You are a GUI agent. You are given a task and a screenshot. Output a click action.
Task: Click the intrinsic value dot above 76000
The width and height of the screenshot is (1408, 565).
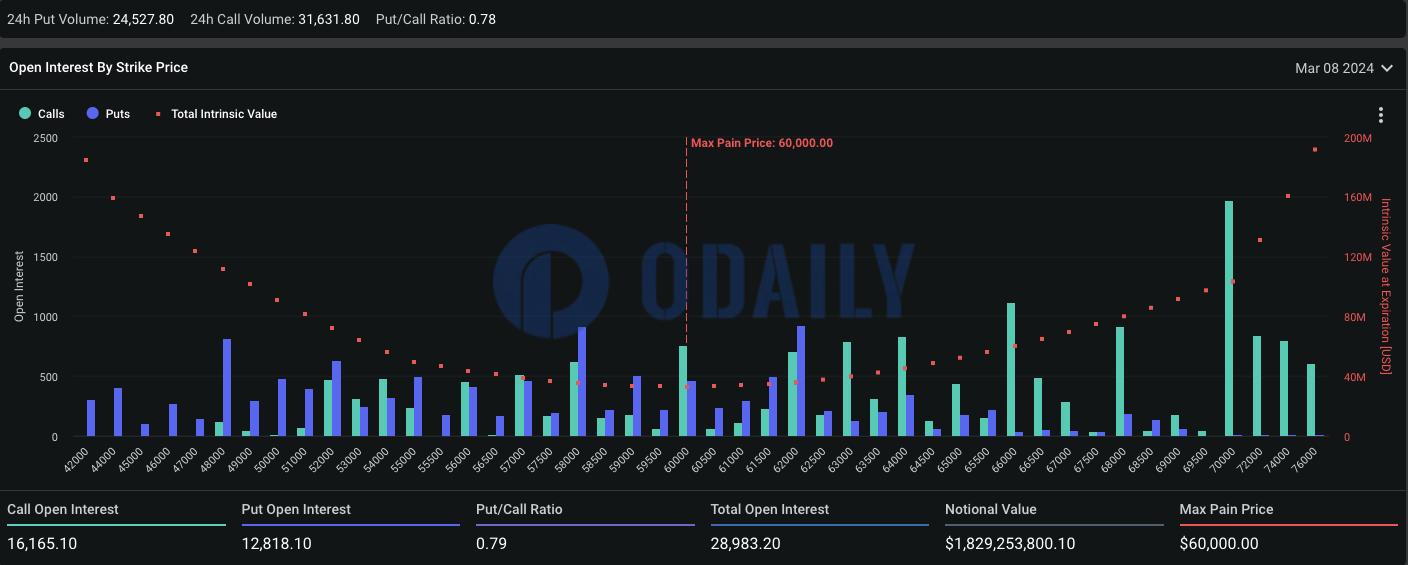(1315, 150)
